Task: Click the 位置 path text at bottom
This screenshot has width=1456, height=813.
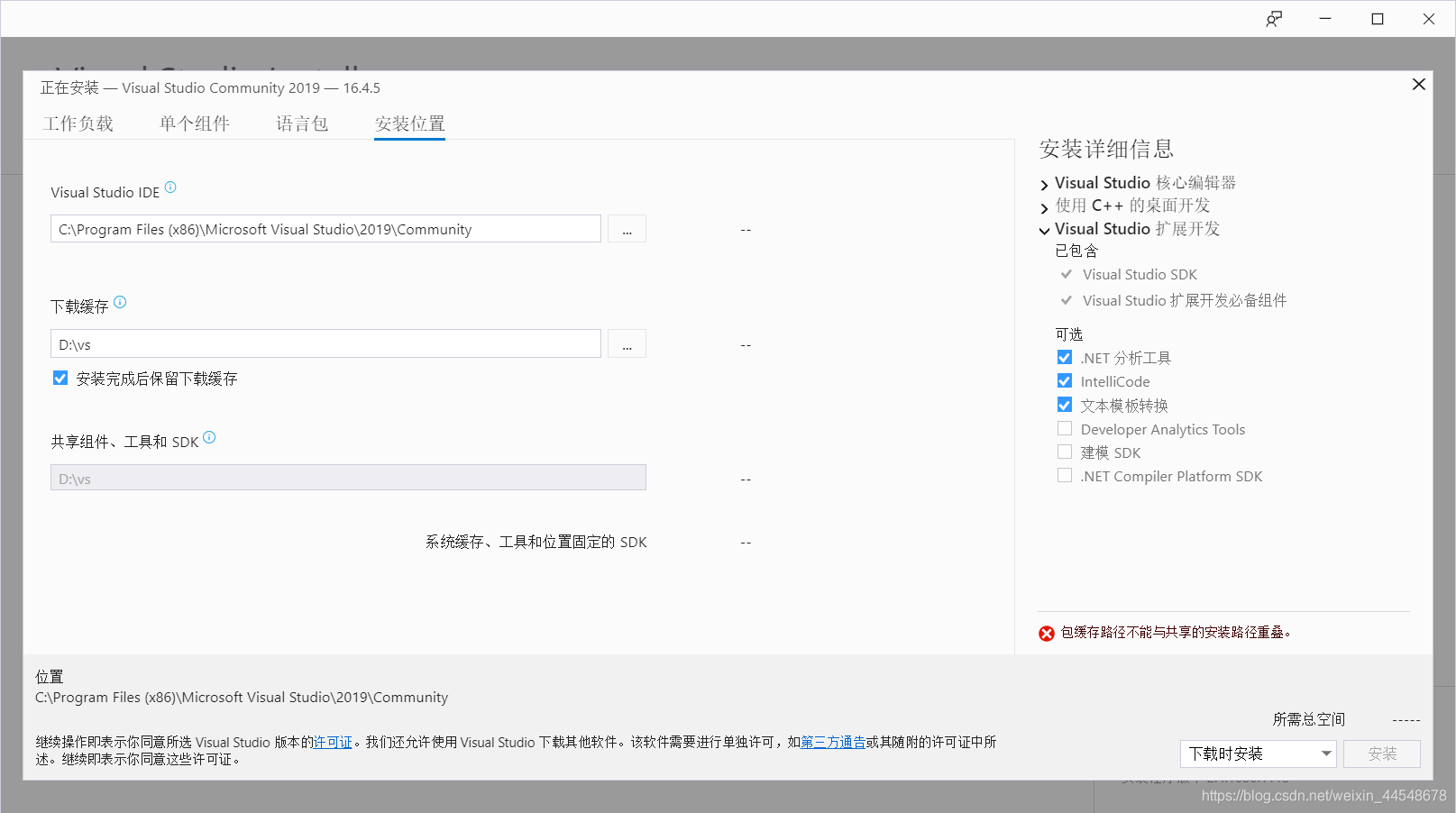Action: 242,698
